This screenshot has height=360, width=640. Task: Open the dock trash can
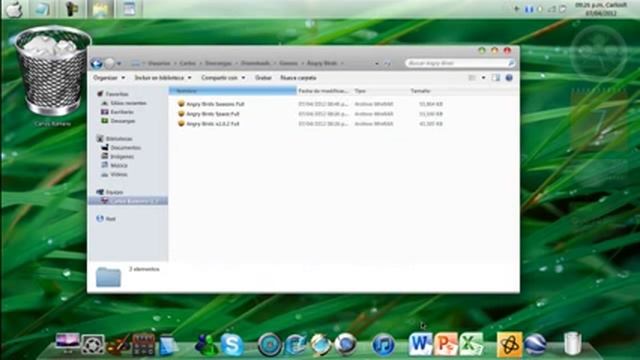[572, 343]
